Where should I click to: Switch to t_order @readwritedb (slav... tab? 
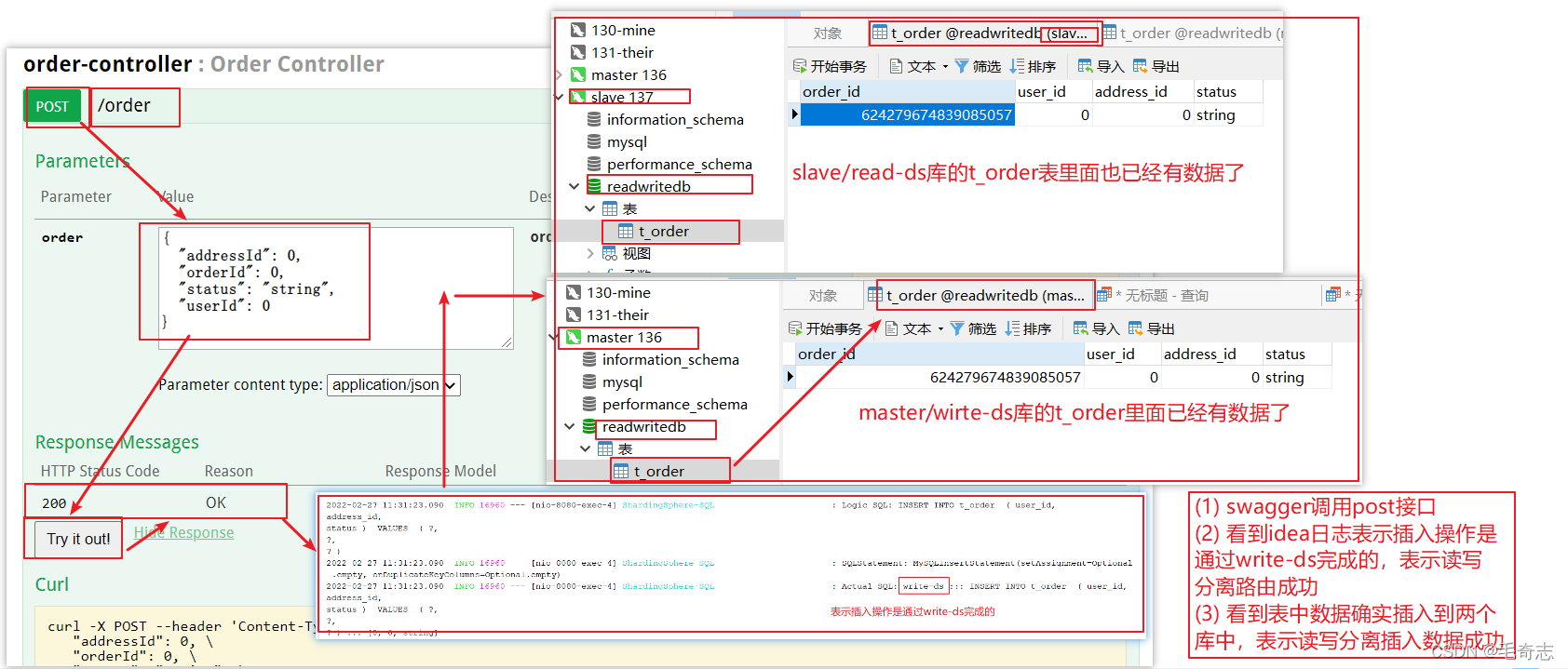983,33
